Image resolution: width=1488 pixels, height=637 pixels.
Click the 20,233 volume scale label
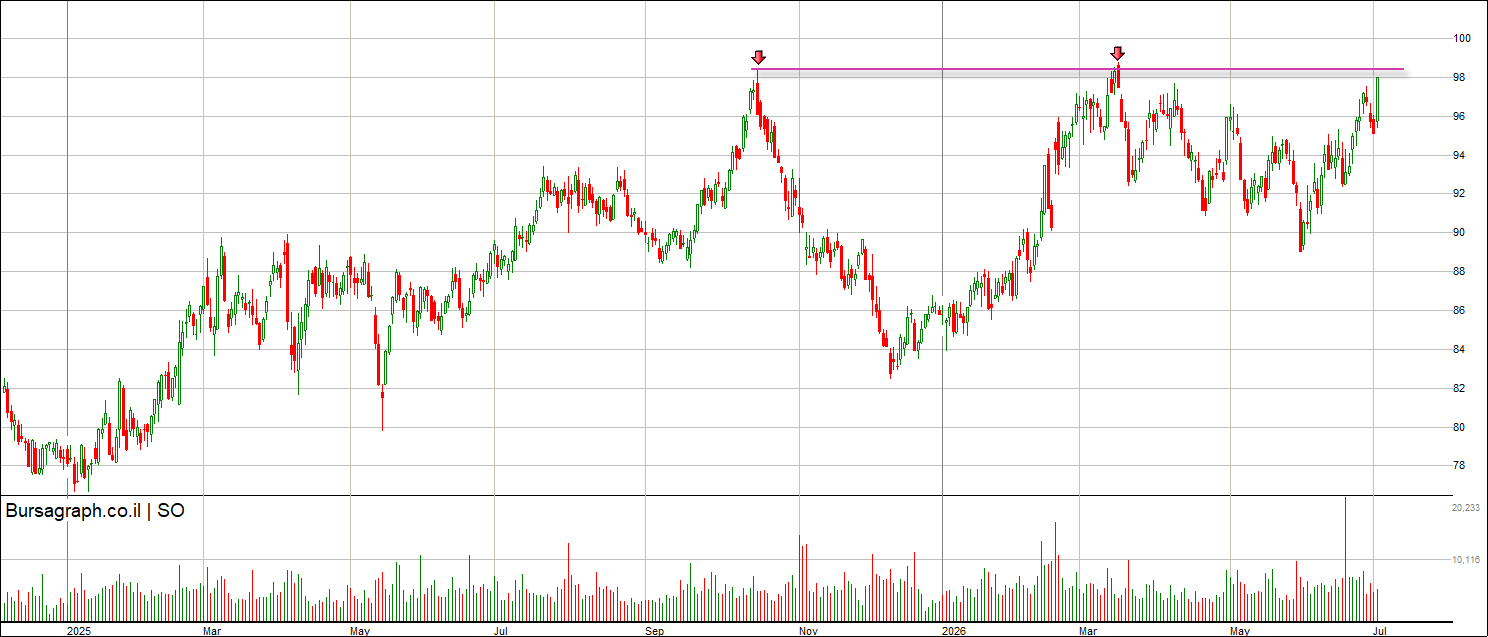coord(1465,508)
